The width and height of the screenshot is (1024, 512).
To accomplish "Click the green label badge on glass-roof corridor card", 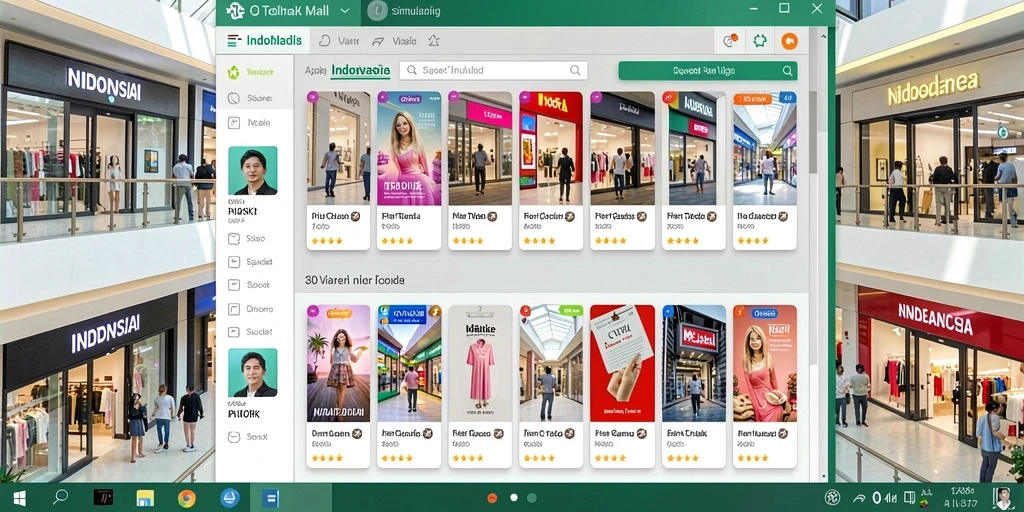I will (x=570, y=310).
